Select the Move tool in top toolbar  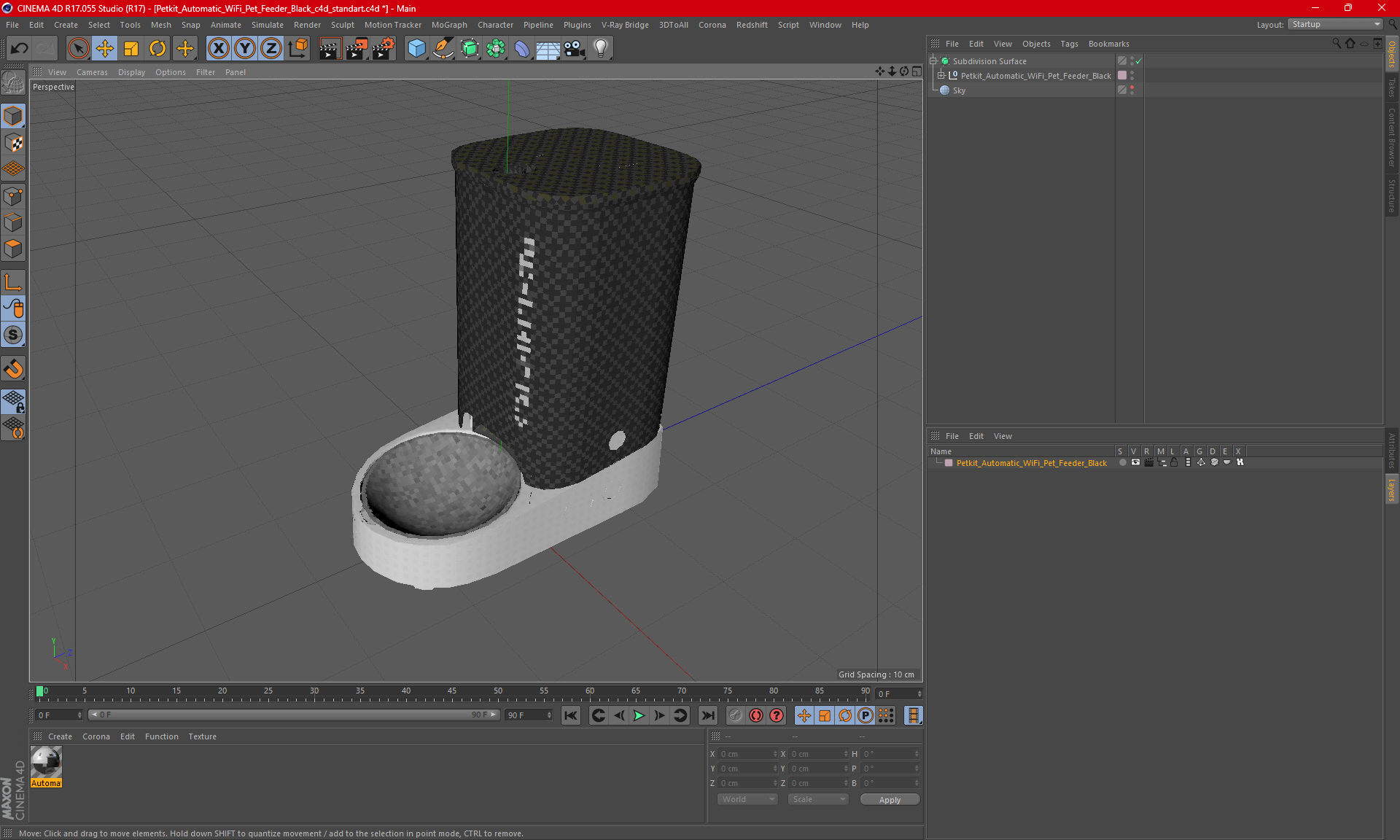click(105, 49)
